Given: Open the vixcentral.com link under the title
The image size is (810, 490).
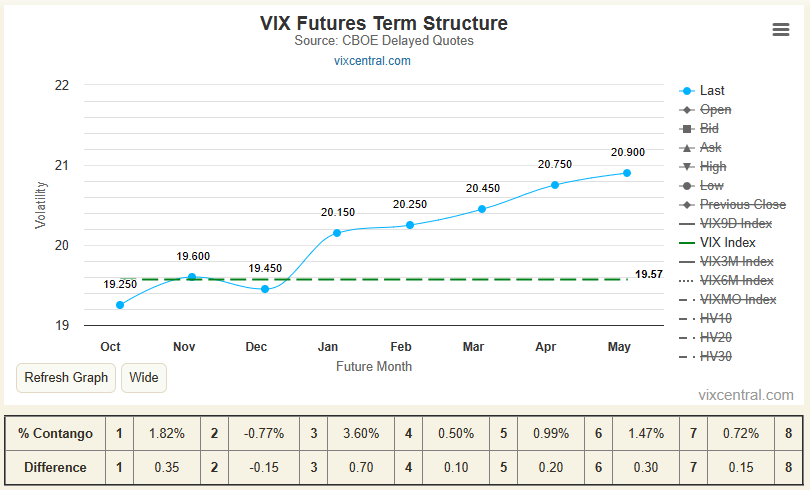Looking at the screenshot, I should pos(372,61).
